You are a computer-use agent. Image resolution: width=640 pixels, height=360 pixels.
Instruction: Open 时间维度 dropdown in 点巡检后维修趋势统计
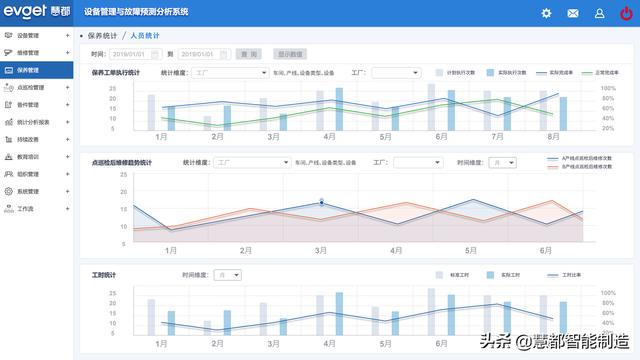502,162
